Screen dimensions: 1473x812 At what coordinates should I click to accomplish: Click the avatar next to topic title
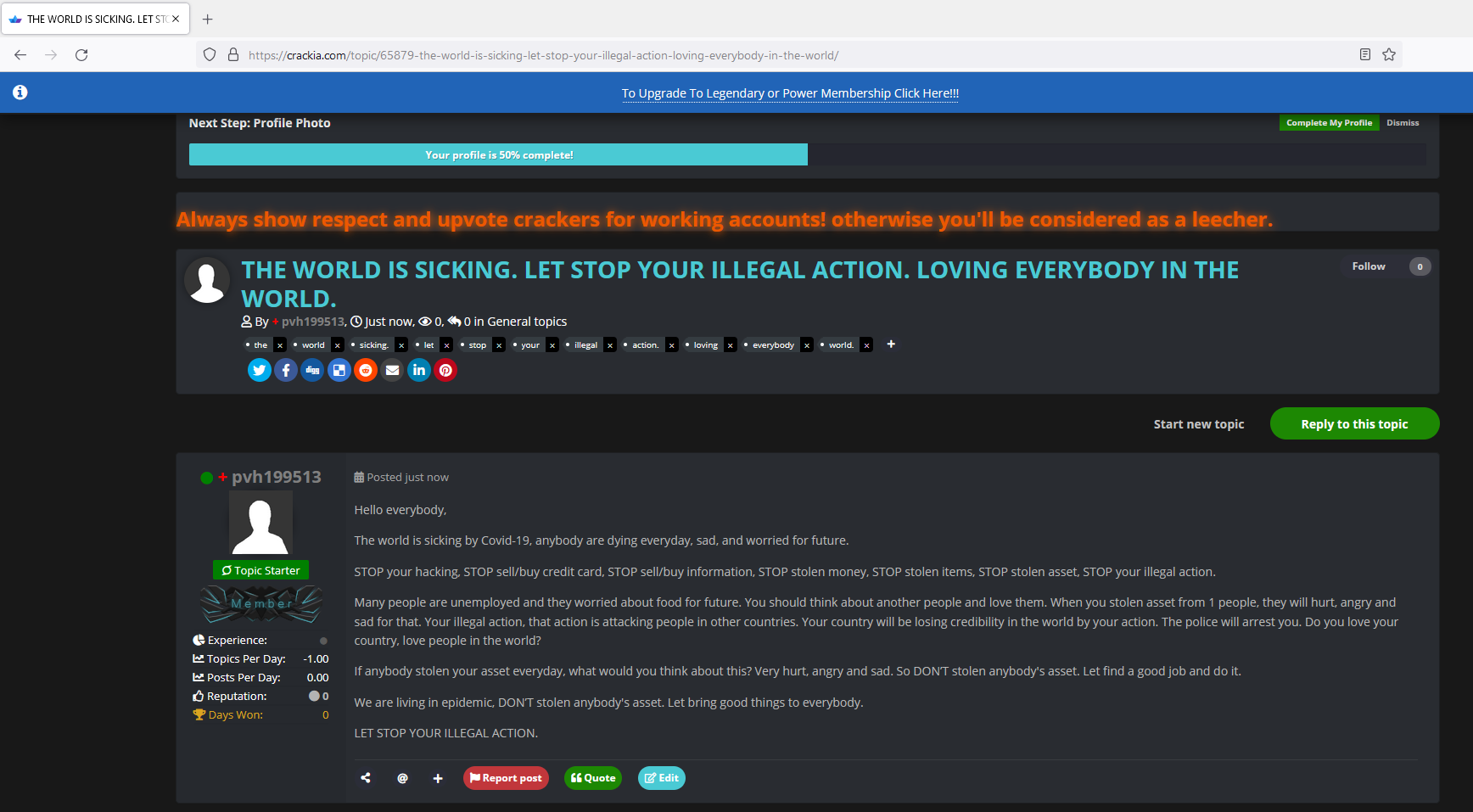coord(207,281)
